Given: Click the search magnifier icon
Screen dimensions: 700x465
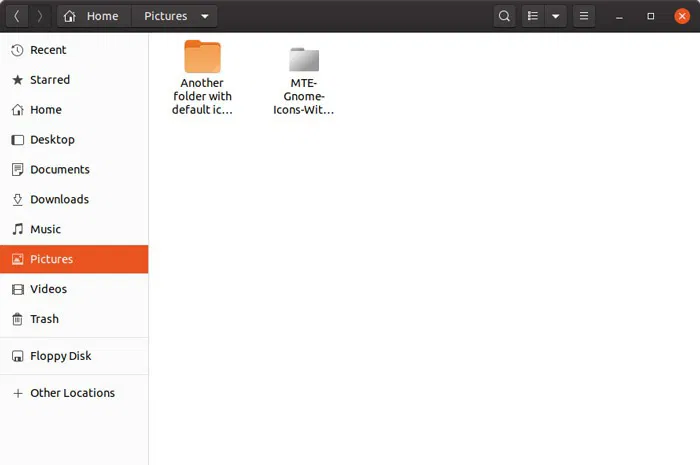Looking at the screenshot, I should click(x=504, y=16).
